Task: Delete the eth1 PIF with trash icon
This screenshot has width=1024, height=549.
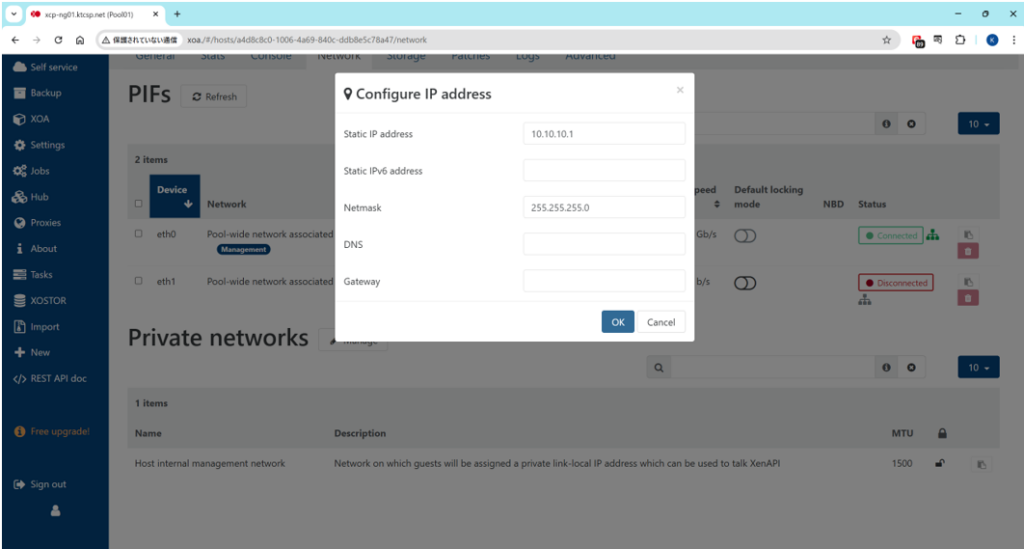Action: [x=968, y=298]
